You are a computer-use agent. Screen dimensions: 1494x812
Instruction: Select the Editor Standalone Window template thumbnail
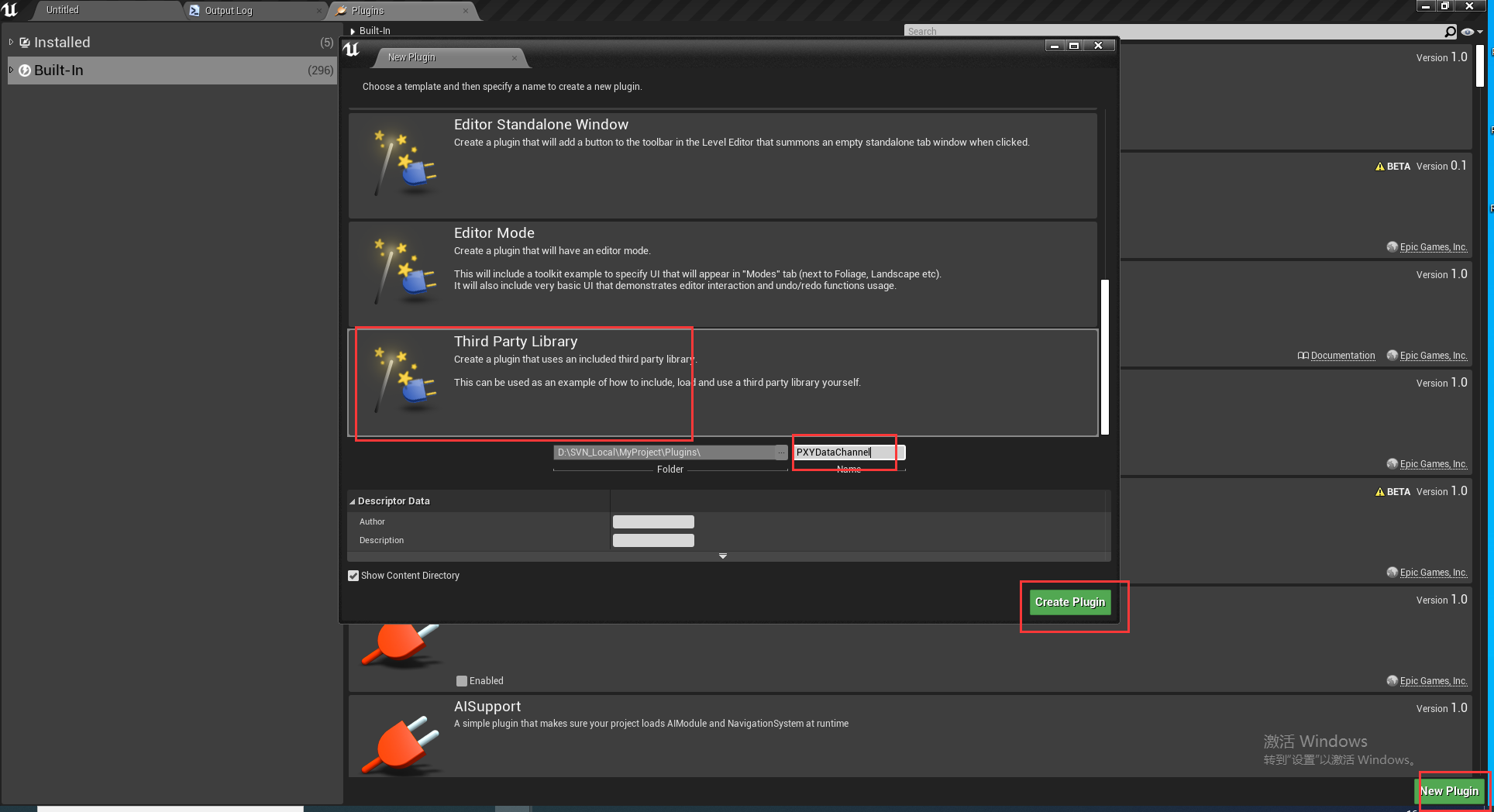click(x=403, y=163)
